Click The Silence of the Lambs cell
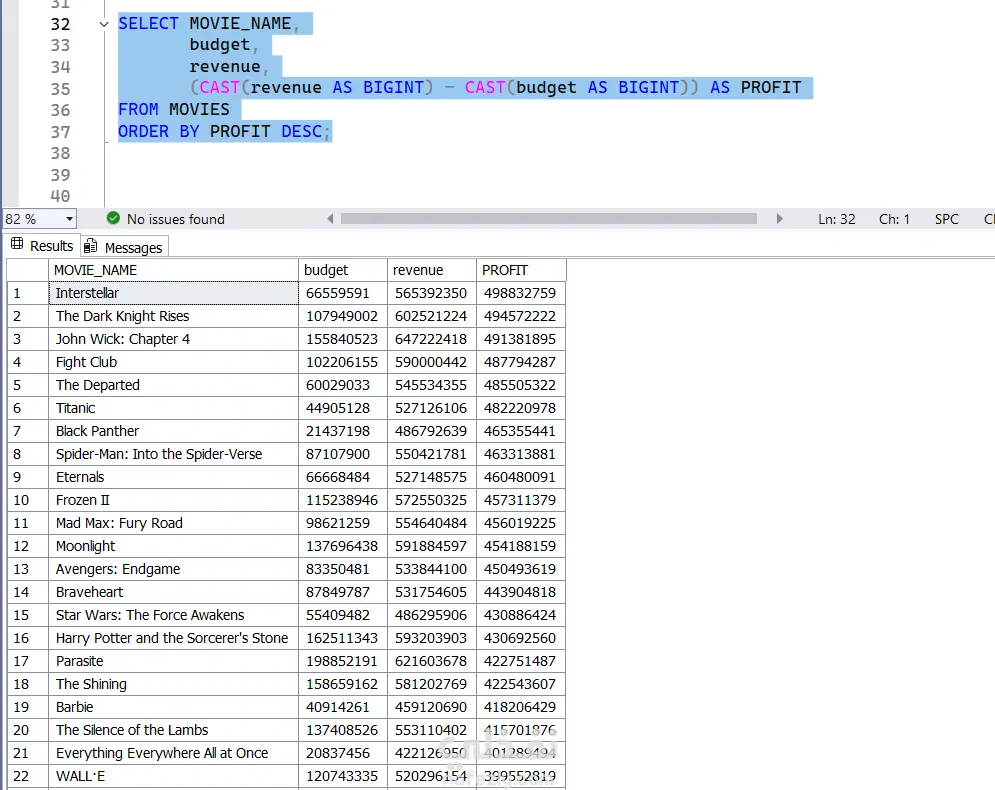This screenshot has width=995, height=790. point(173,730)
